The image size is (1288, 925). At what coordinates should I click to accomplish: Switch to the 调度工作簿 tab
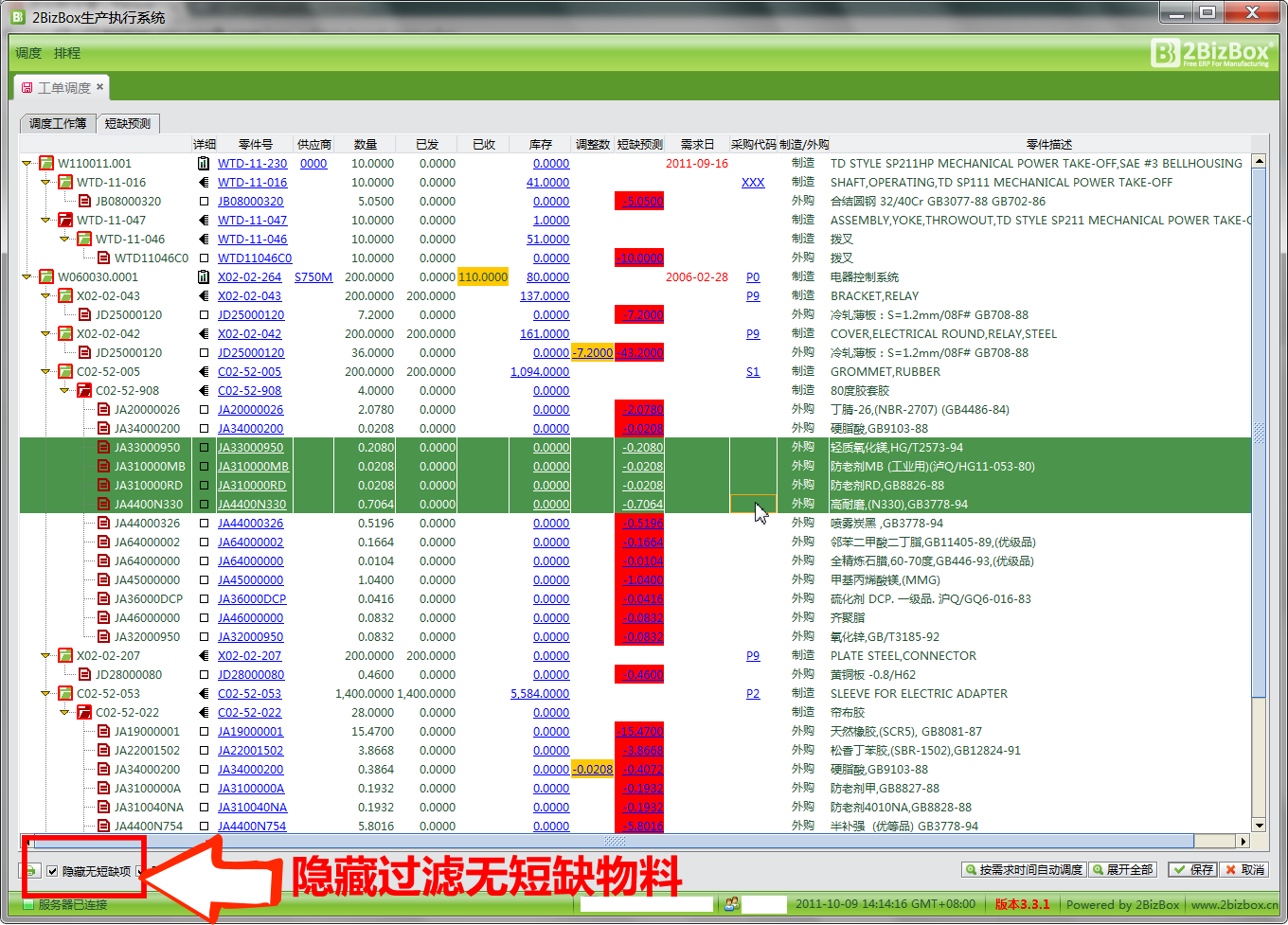pyautogui.click(x=58, y=123)
